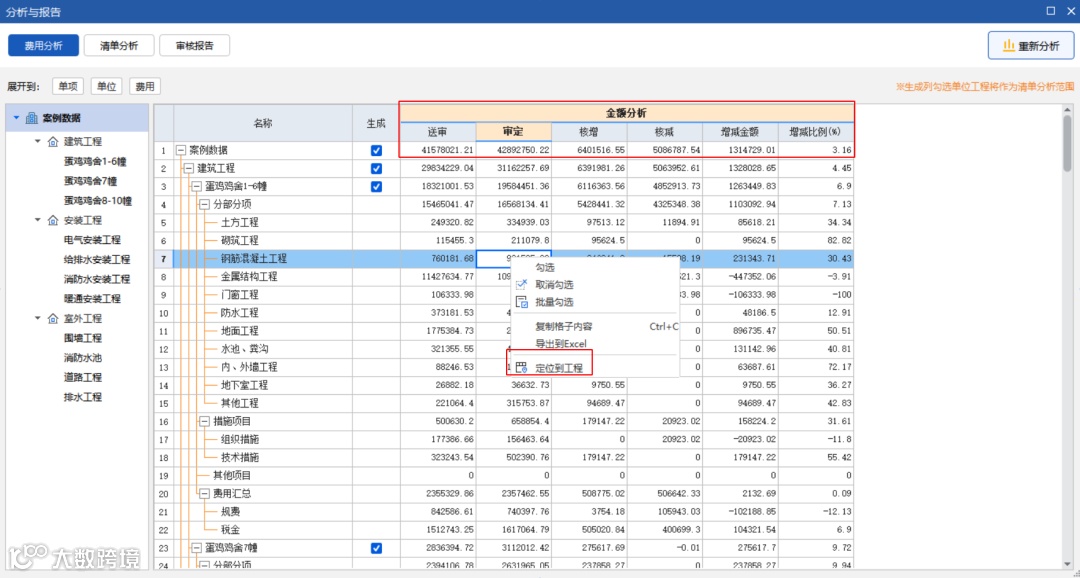This screenshot has height=578, width=1080.
Task: Select 金属结构工程 row in table
Action: 503,276
